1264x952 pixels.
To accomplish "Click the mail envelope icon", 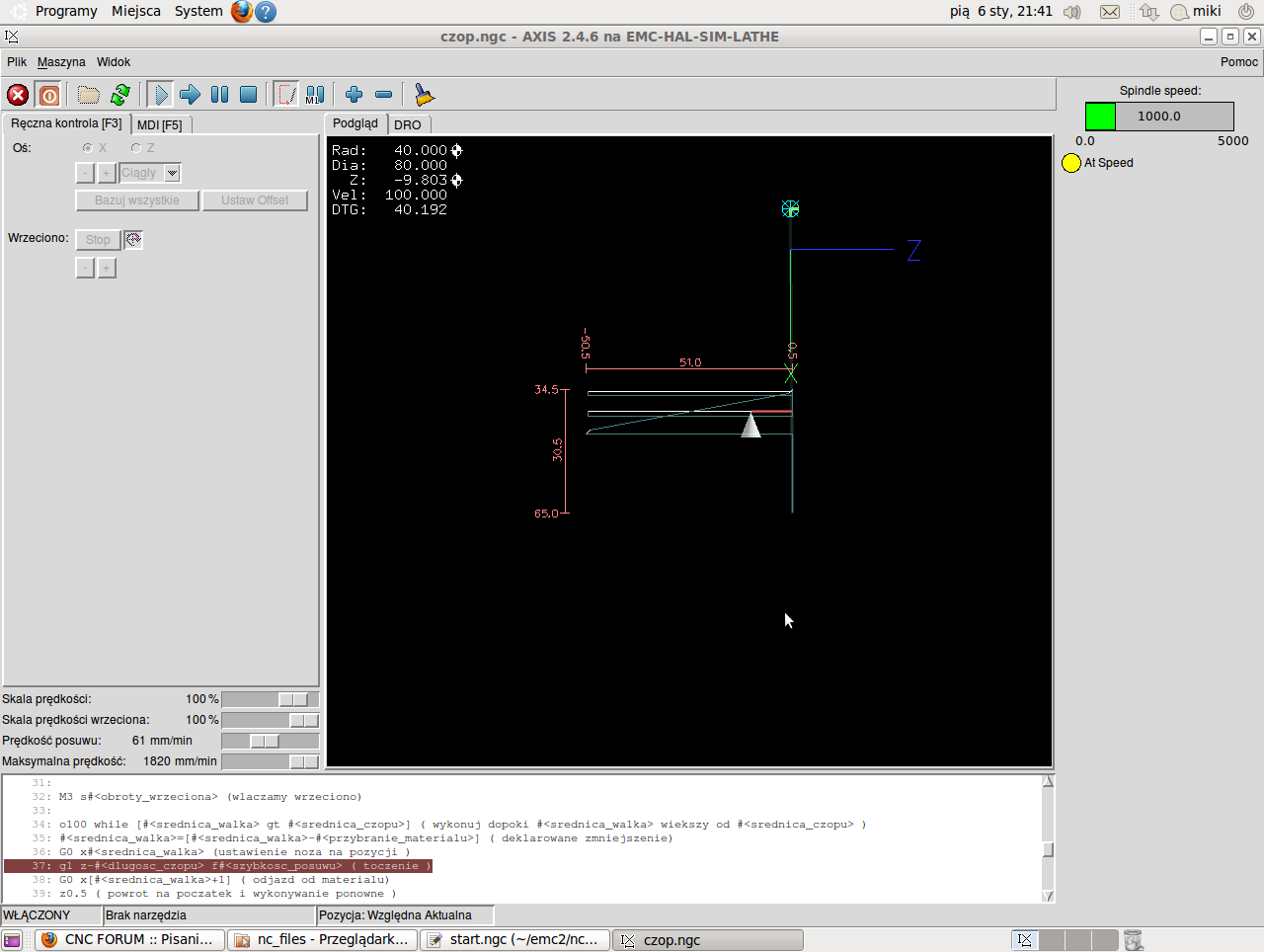I will pyautogui.click(x=1110, y=12).
